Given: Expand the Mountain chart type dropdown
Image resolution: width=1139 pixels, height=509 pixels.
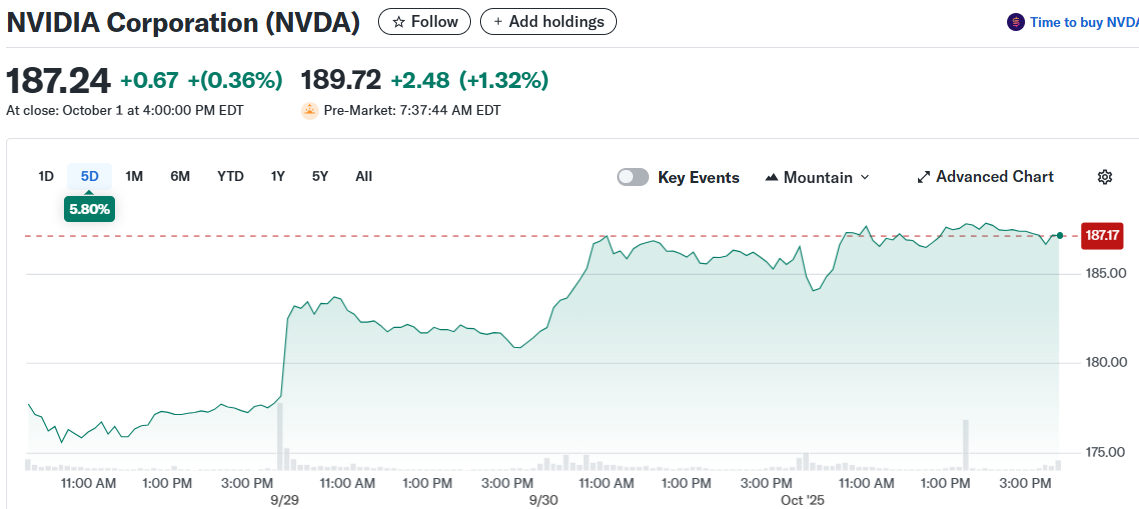Looking at the screenshot, I should tap(865, 177).
